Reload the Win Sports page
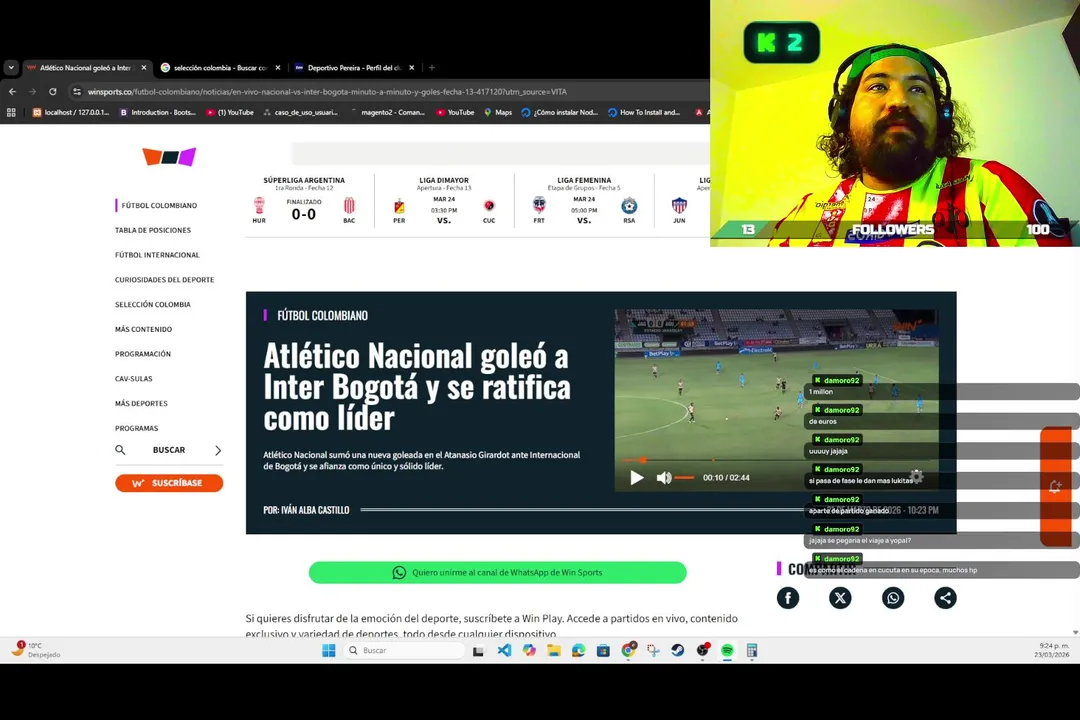The image size is (1080, 720). [x=52, y=92]
